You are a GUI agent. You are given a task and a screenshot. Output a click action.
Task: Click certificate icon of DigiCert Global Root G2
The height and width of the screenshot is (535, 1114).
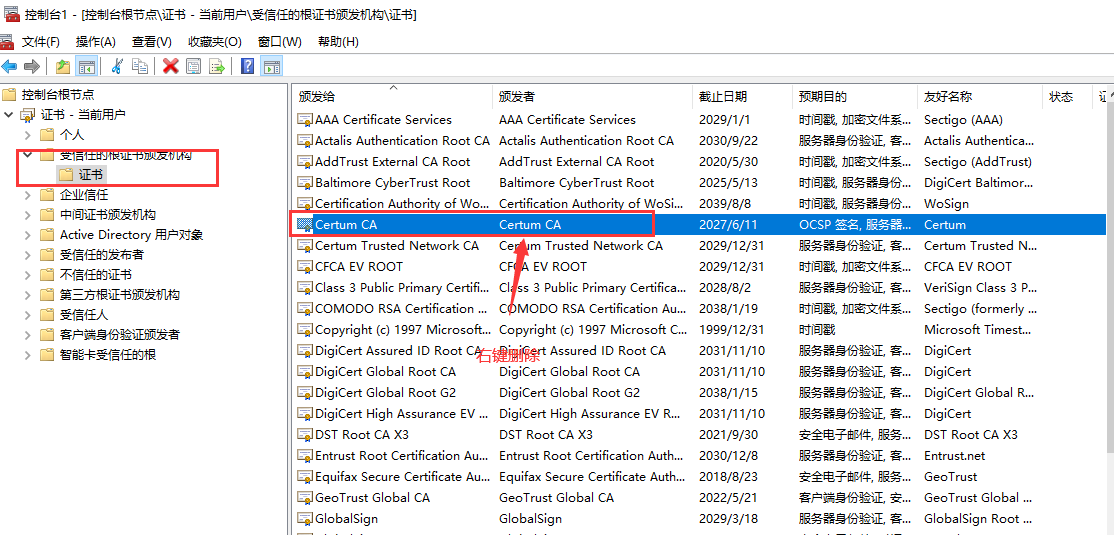[x=305, y=392]
